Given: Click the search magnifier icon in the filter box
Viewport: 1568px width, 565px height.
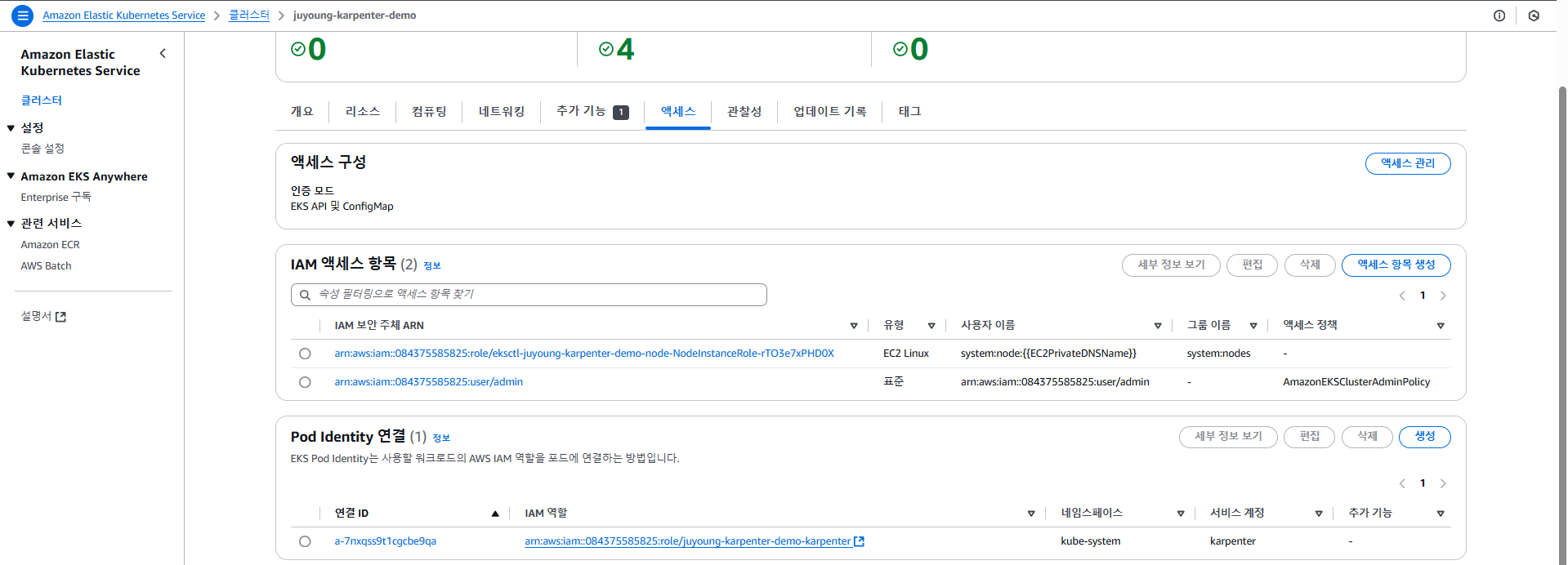Looking at the screenshot, I should [305, 295].
